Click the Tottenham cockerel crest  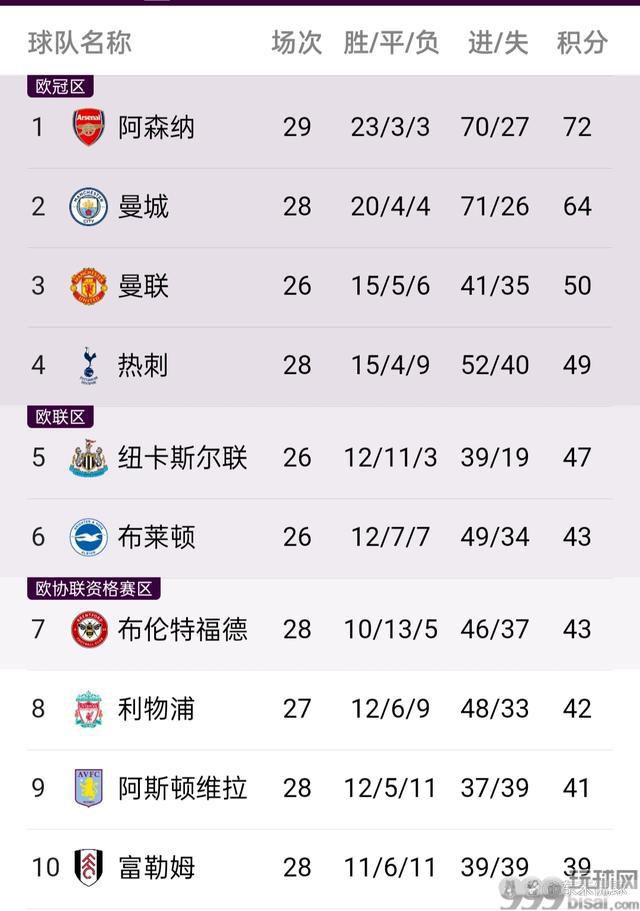[88, 365]
